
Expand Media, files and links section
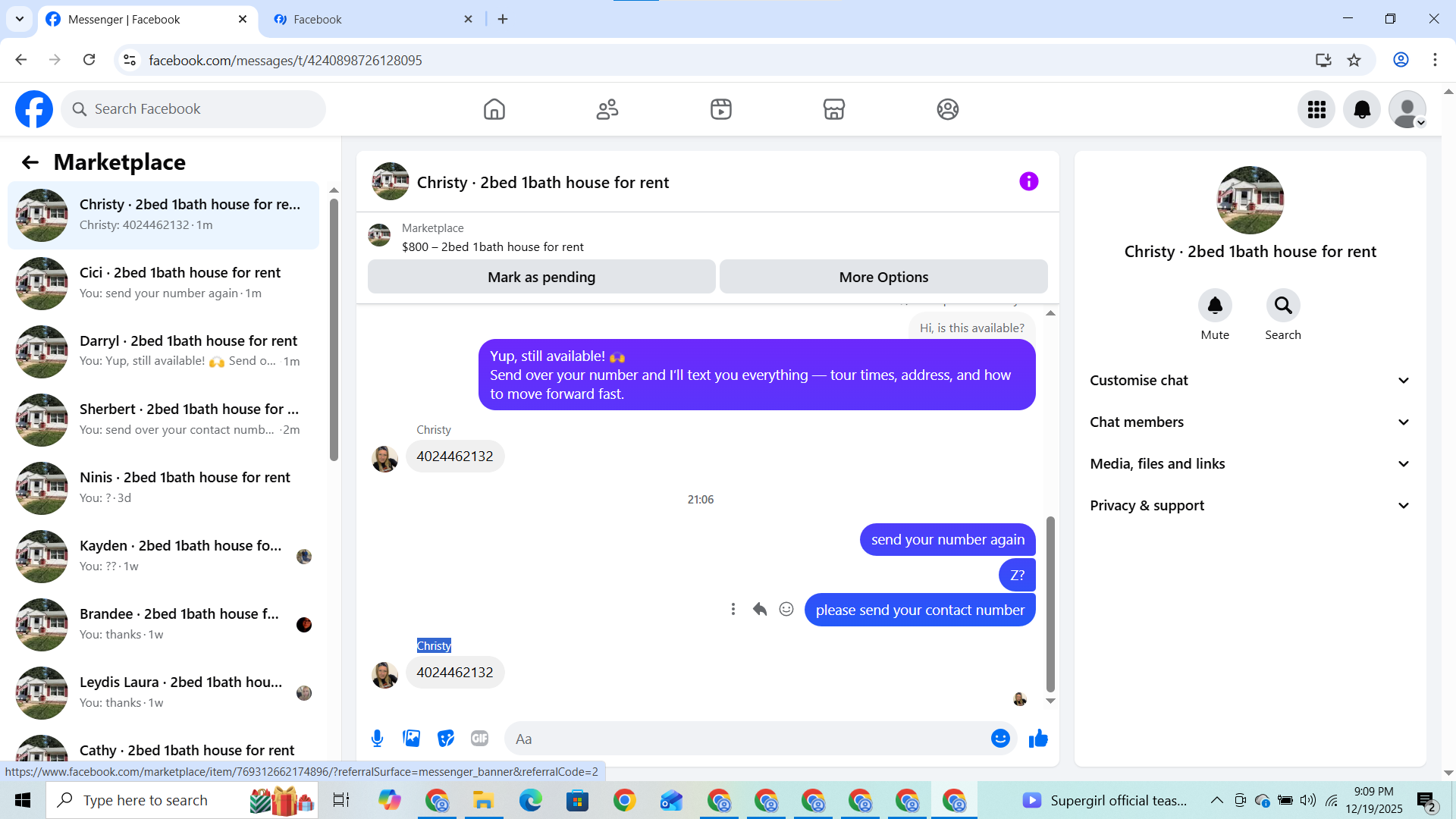[x=1250, y=464]
